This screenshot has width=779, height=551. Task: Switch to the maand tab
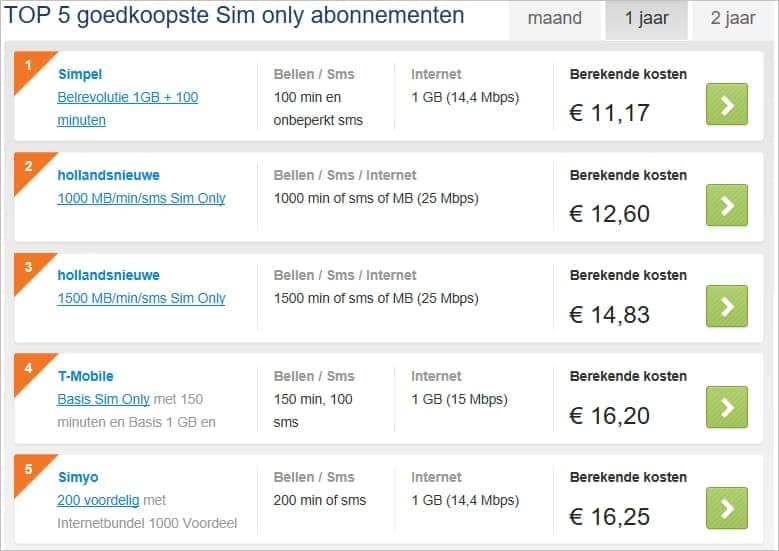[555, 19]
